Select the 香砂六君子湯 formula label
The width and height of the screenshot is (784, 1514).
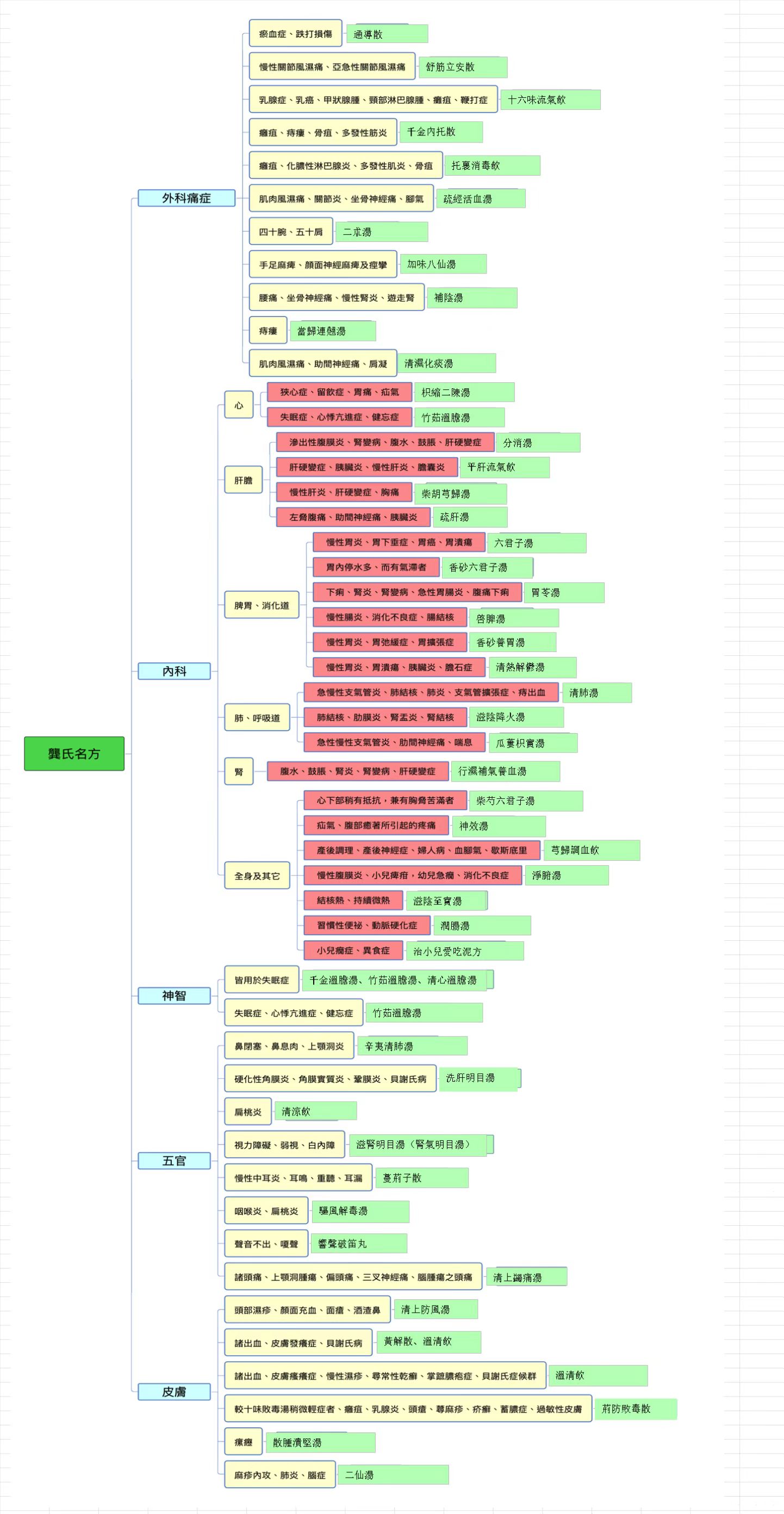pyautogui.click(x=487, y=568)
